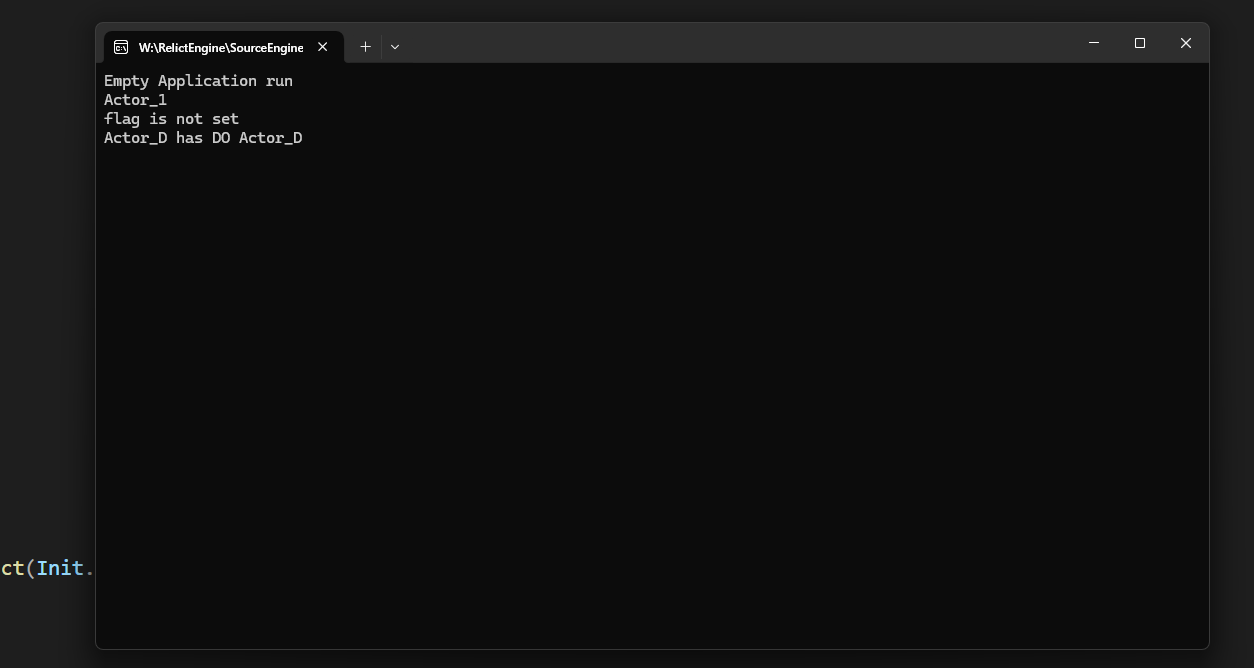Click the "DO" text in the last output line
Image resolution: width=1254 pixels, height=668 pixels.
point(220,138)
